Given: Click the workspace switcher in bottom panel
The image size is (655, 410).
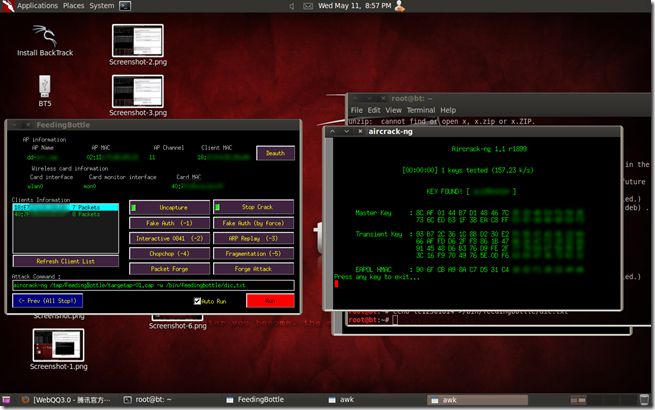Looking at the screenshot, I should point(578,400).
